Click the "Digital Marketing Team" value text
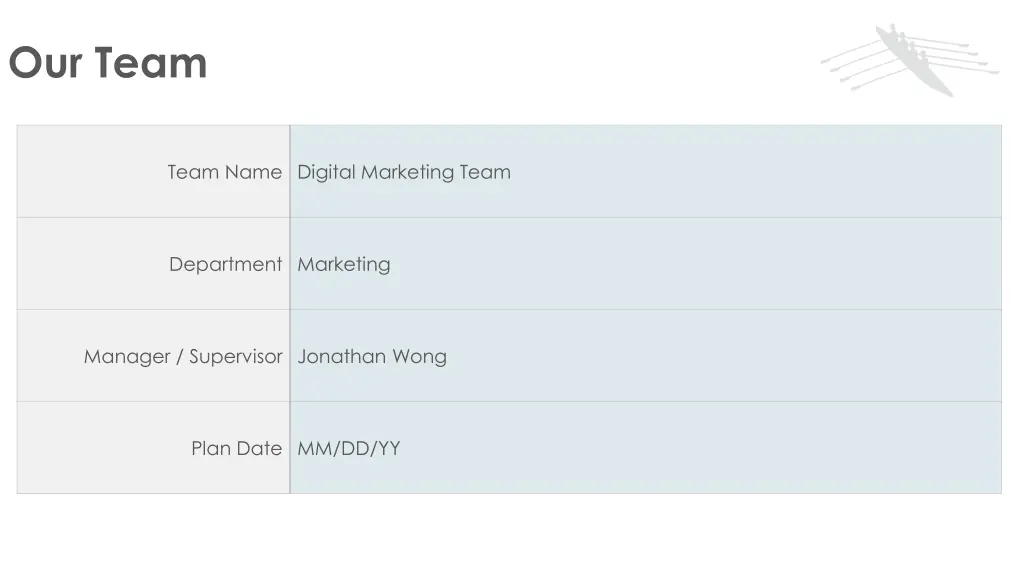 [x=404, y=172]
